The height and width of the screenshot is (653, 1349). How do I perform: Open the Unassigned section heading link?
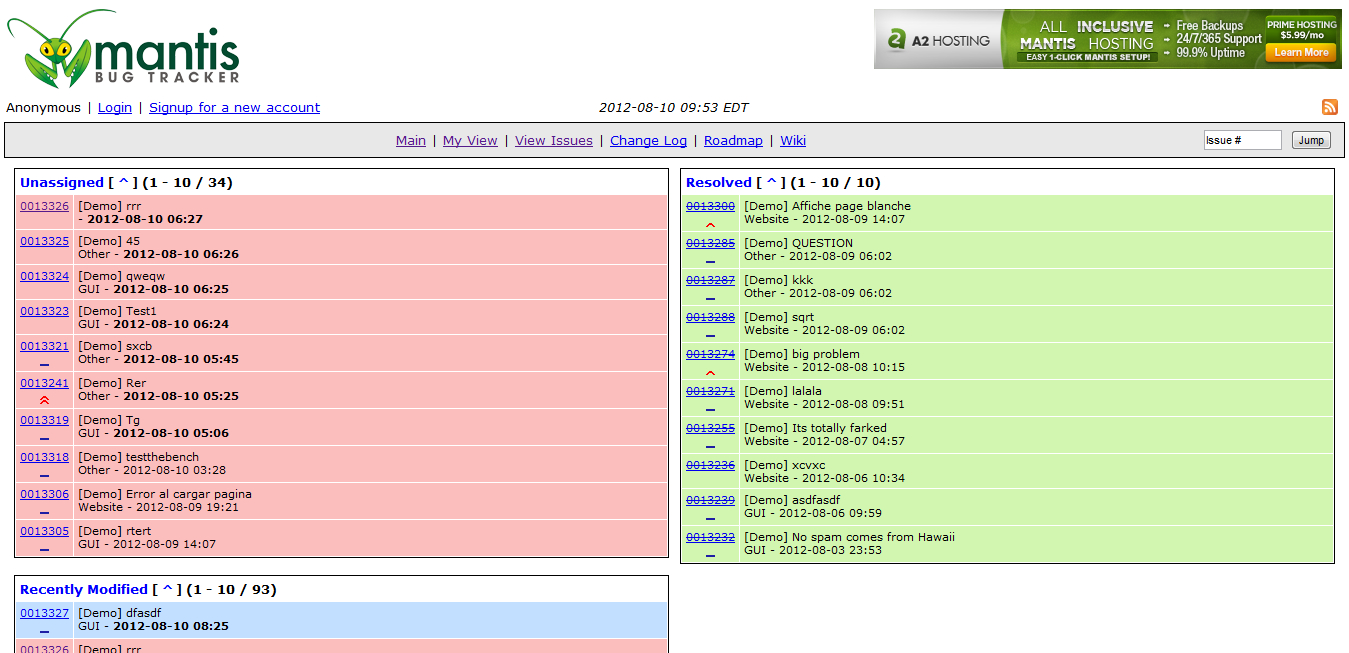(x=62, y=182)
